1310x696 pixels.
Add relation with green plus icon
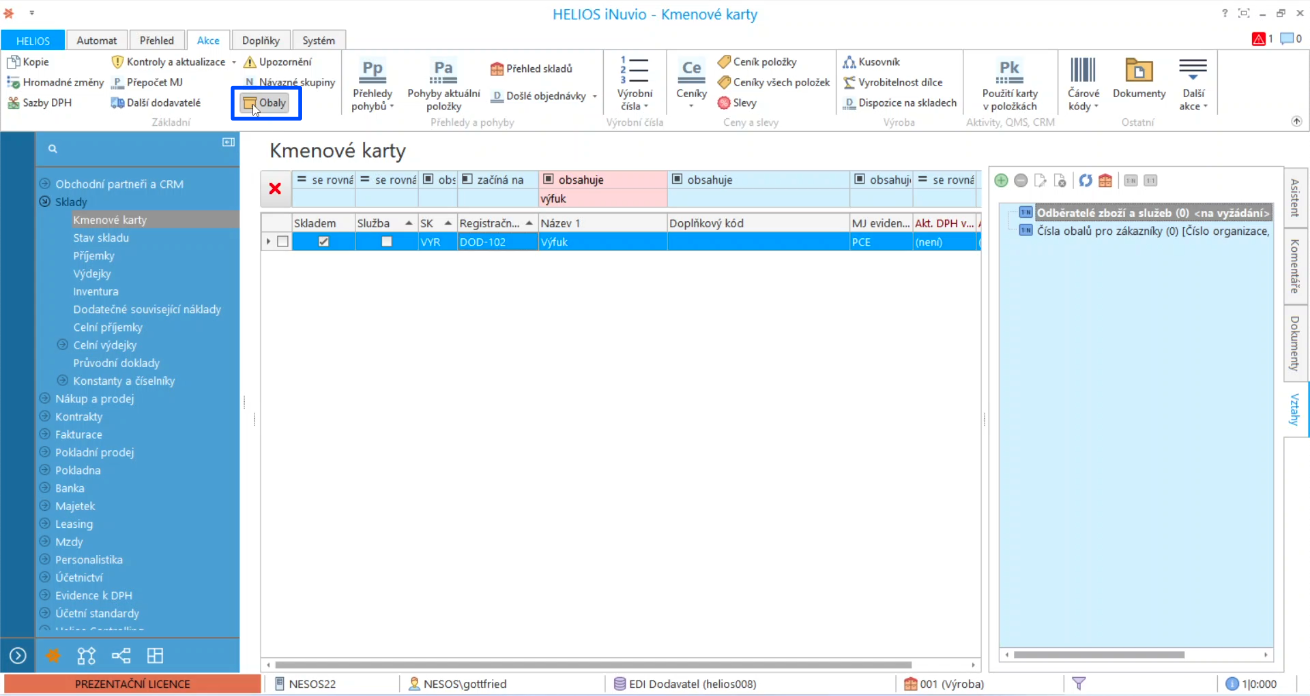pyautogui.click(x=1001, y=180)
